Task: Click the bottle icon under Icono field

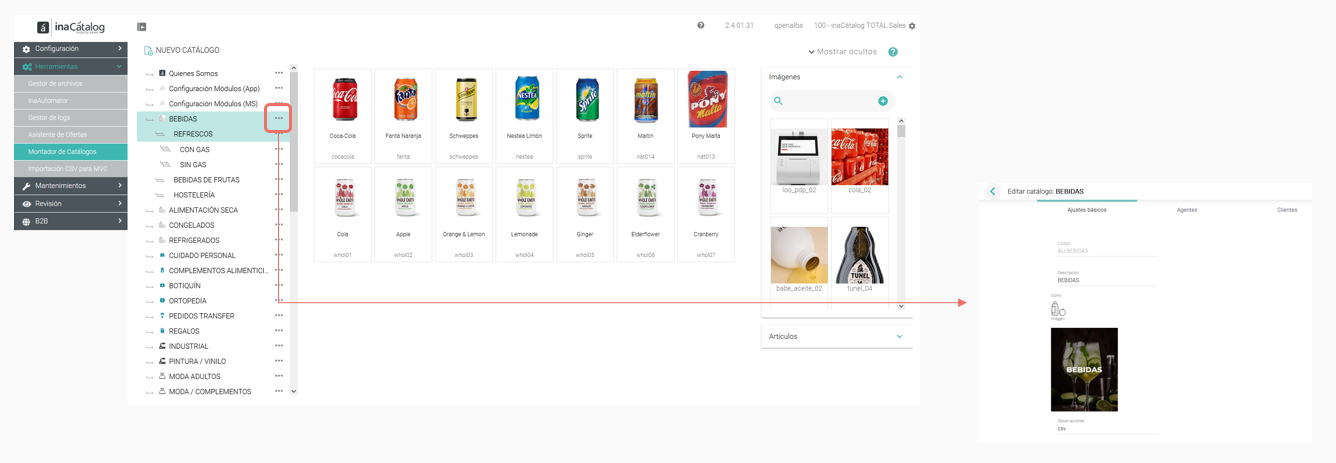Action: click(1058, 310)
